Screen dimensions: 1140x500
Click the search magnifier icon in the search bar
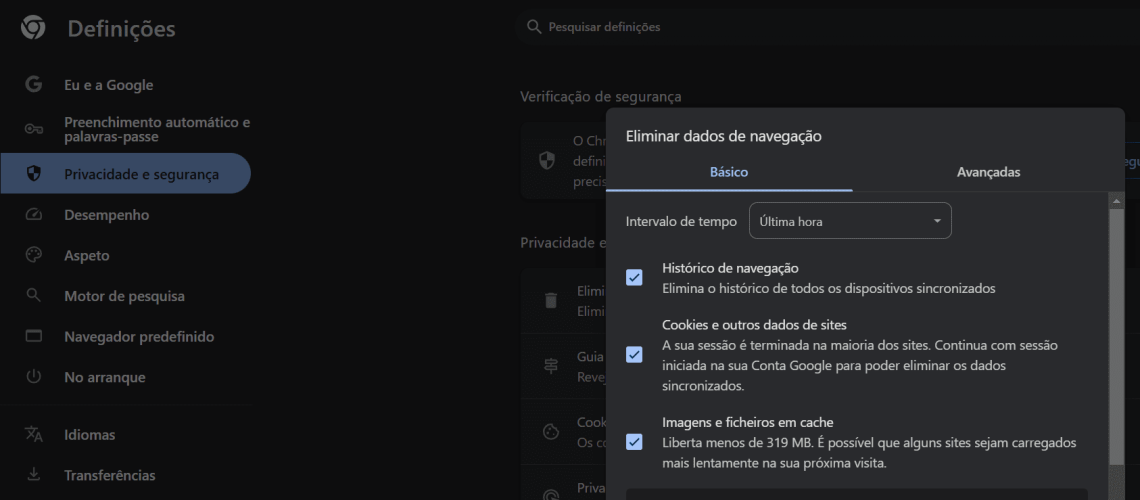pos(534,27)
